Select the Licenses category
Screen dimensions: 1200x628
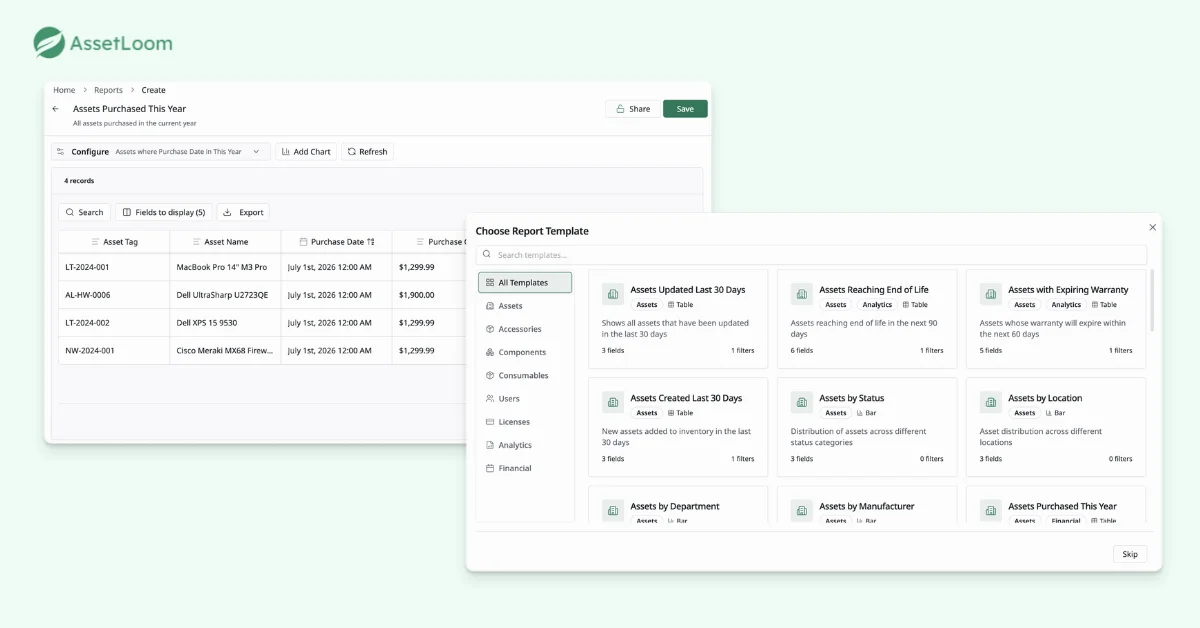pos(525,422)
